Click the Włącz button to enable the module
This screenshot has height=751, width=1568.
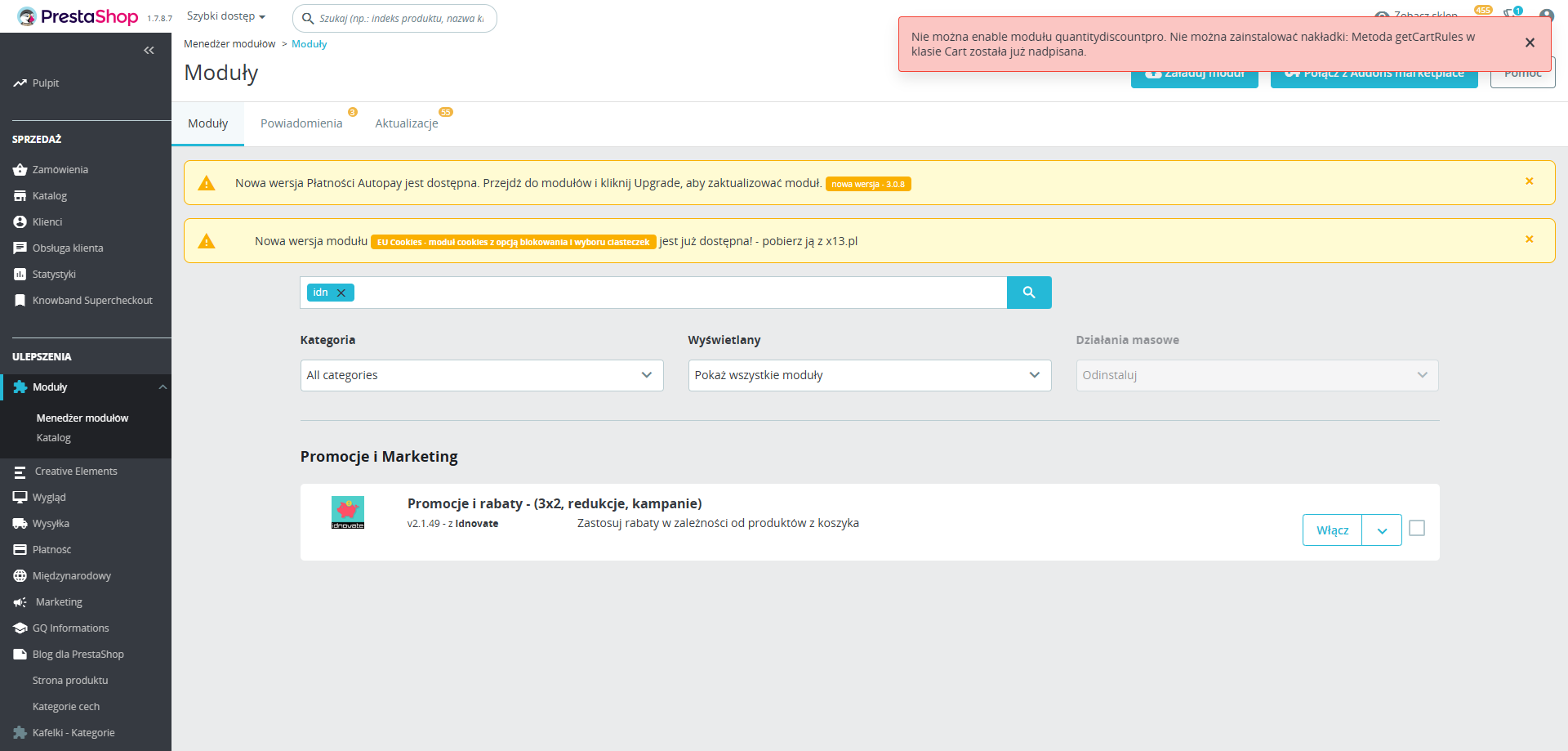pyautogui.click(x=1333, y=530)
